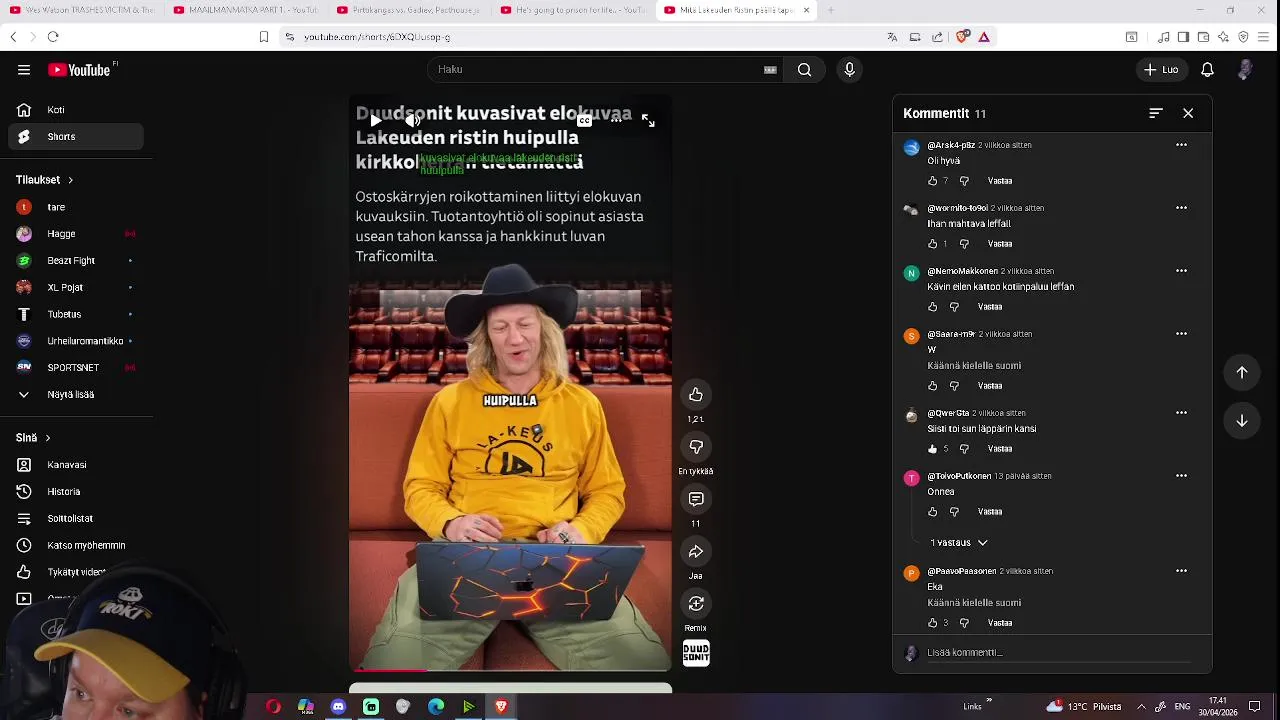
Task: Sort comments using the sort icon
Action: [x=1156, y=114]
